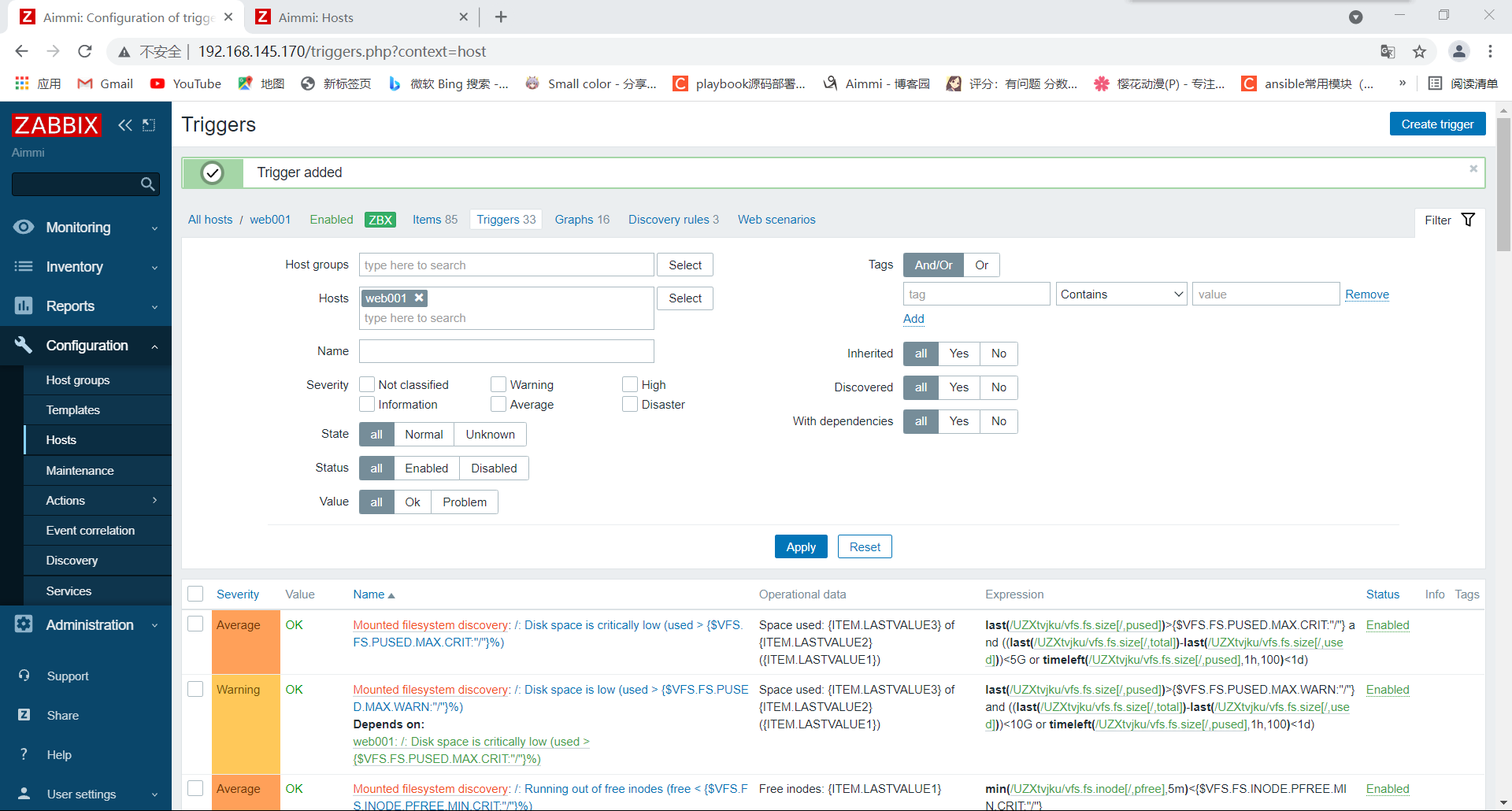Collapse the Configuration menu

click(x=86, y=346)
